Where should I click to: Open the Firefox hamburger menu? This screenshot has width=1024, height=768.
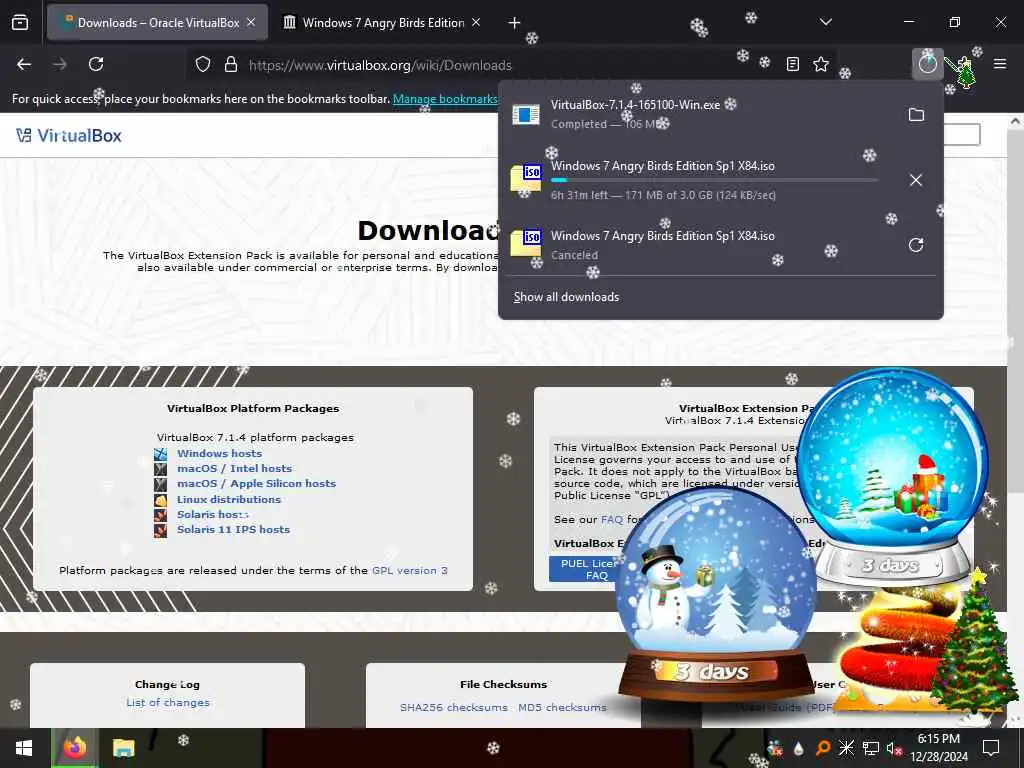1000,64
